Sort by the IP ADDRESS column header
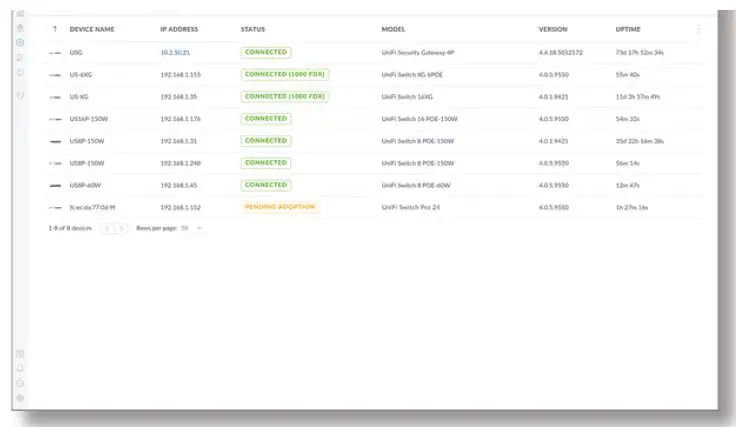736x427 pixels. (179, 29)
